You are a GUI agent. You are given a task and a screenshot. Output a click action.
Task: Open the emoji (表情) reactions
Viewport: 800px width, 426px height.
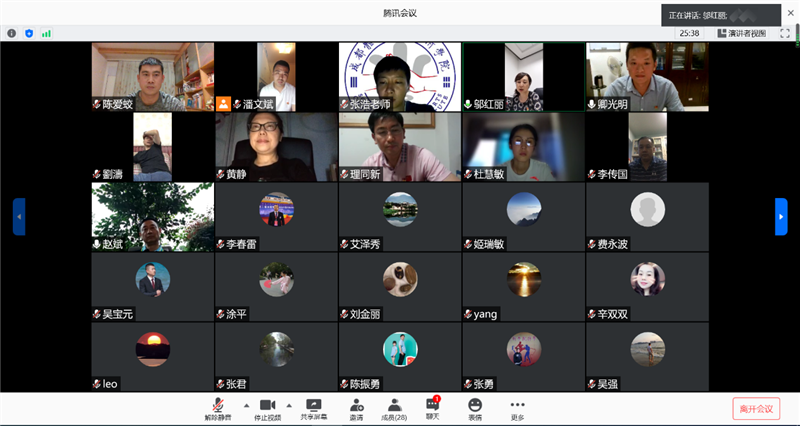point(475,405)
